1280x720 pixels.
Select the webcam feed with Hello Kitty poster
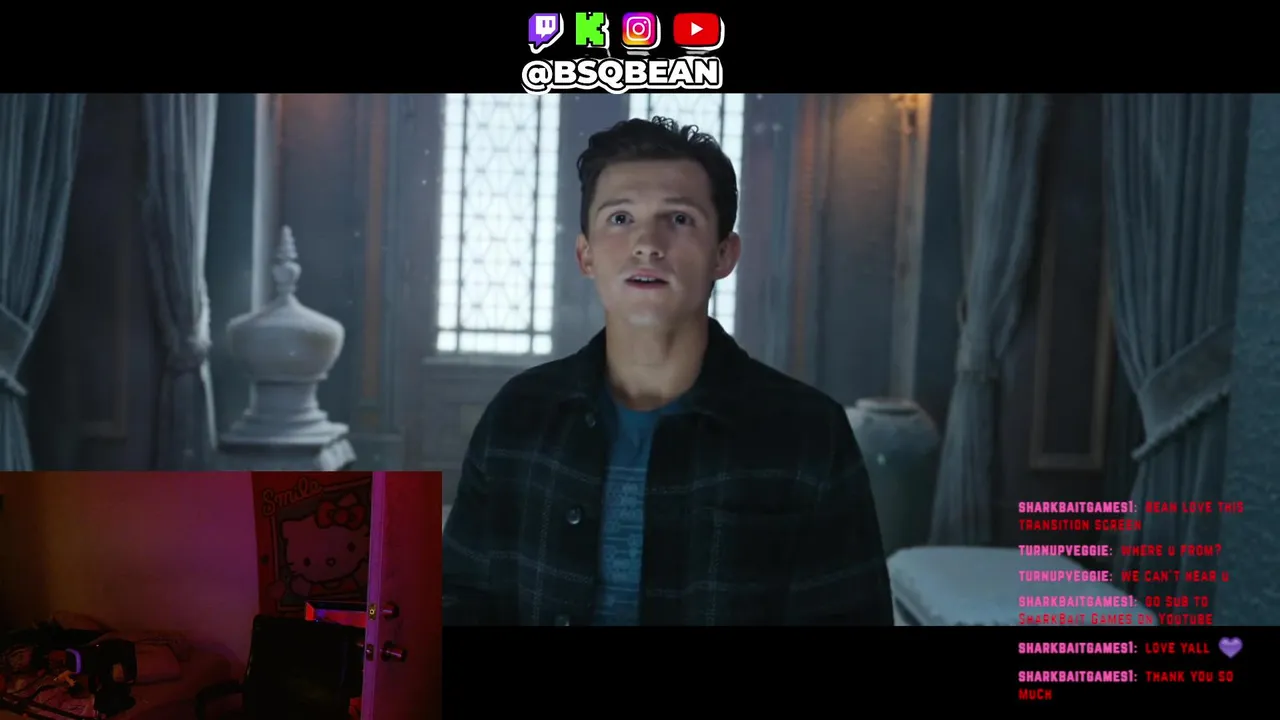[x=220, y=596]
